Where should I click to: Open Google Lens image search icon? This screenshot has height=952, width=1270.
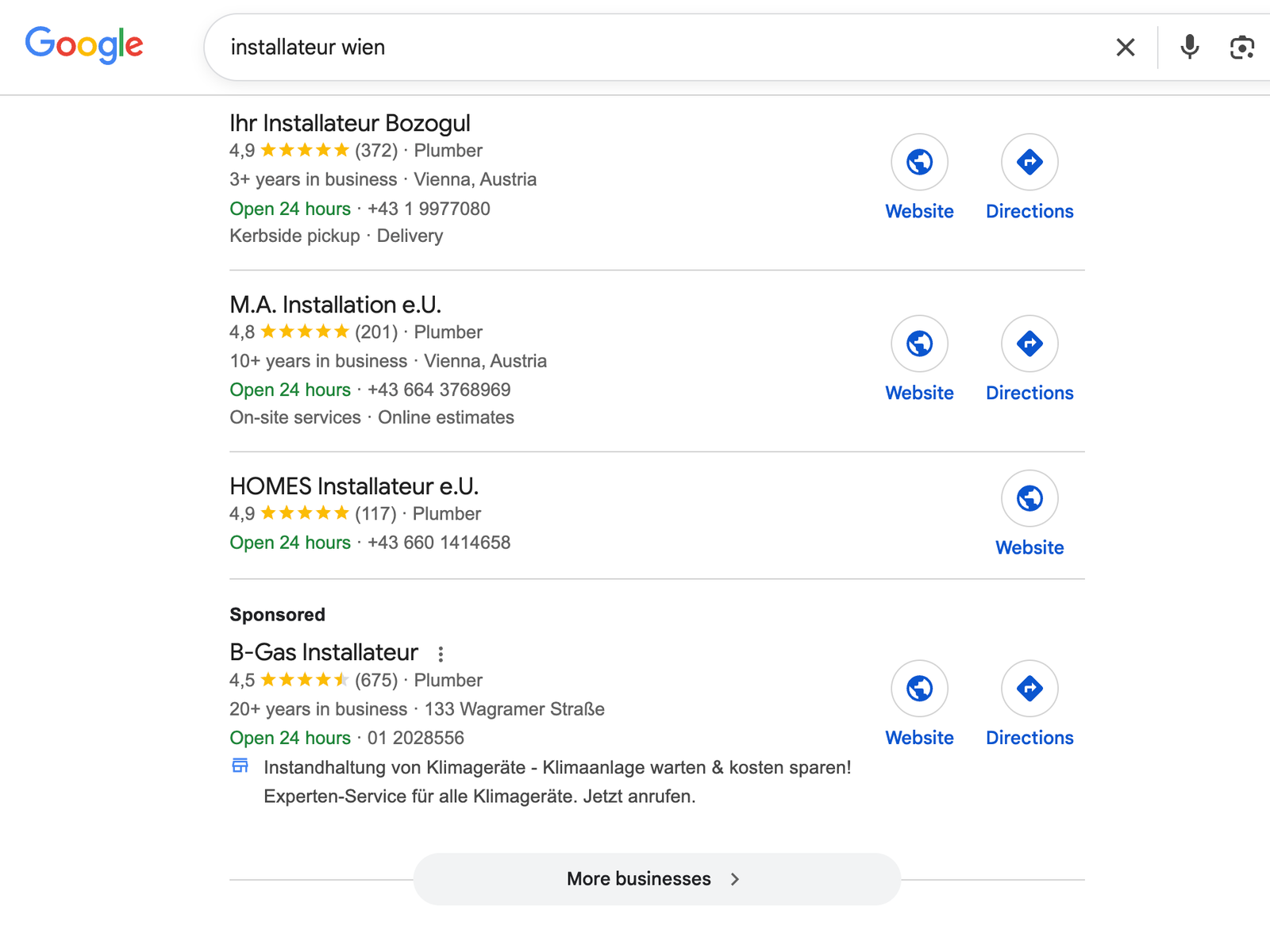click(x=1241, y=48)
